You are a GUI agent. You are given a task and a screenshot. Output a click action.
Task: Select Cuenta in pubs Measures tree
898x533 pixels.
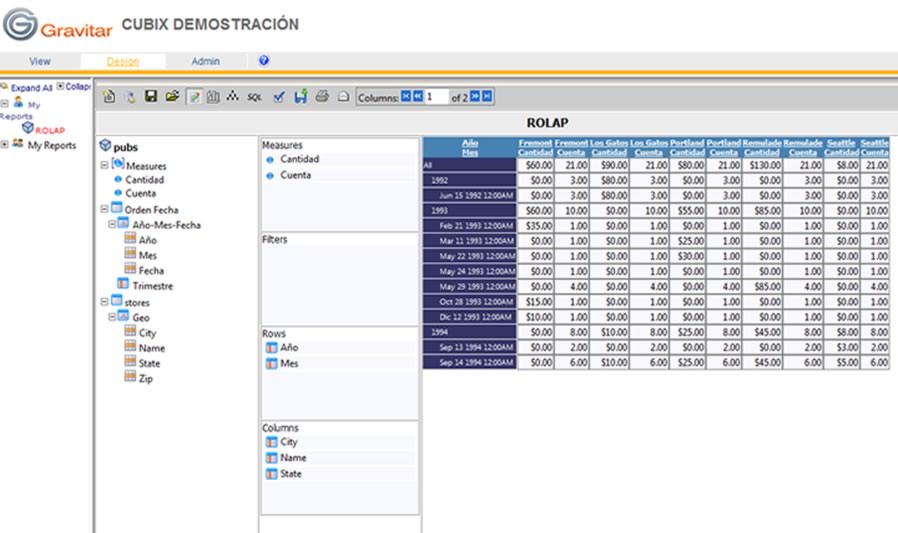pyautogui.click(x=140, y=194)
